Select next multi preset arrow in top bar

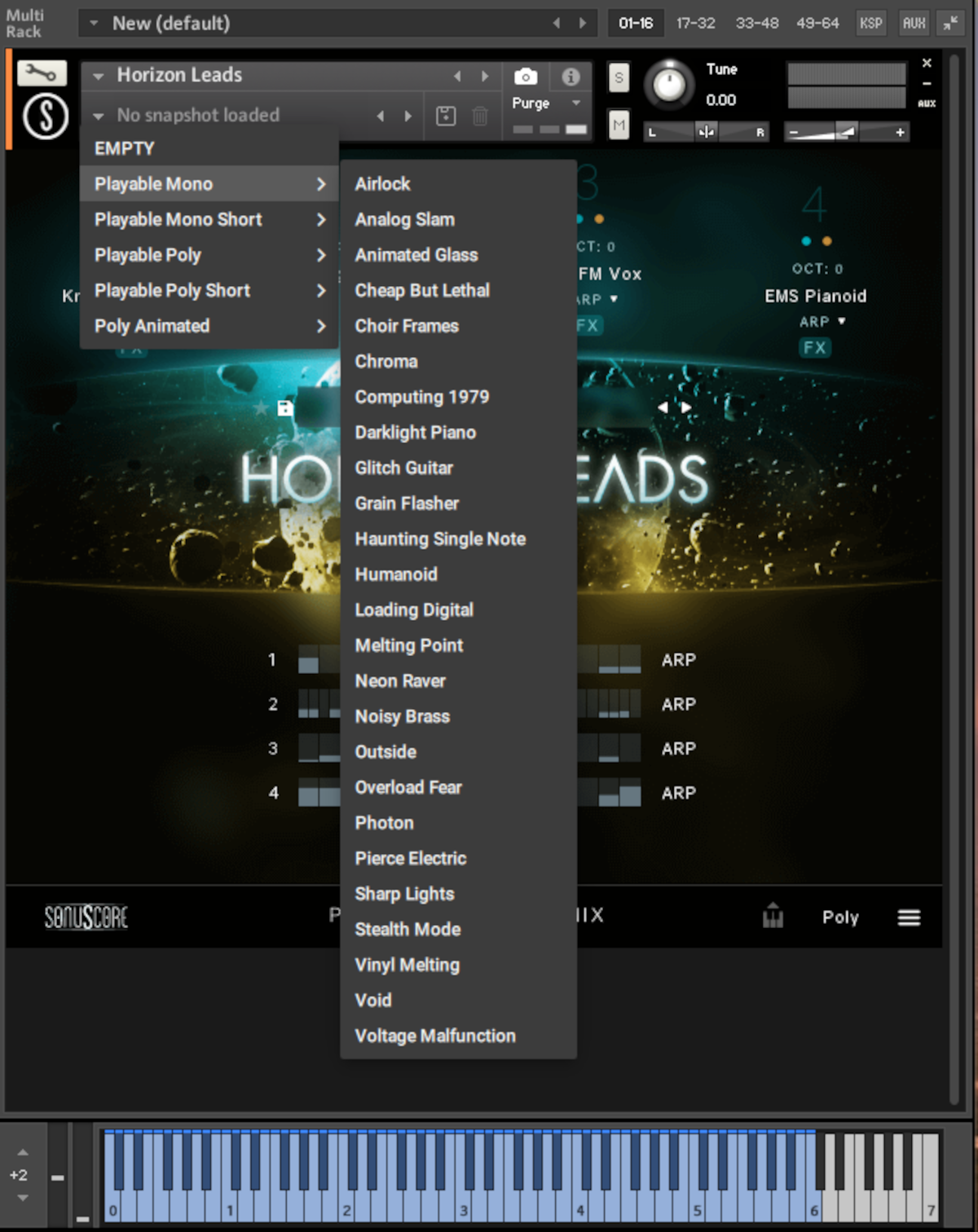583,23
